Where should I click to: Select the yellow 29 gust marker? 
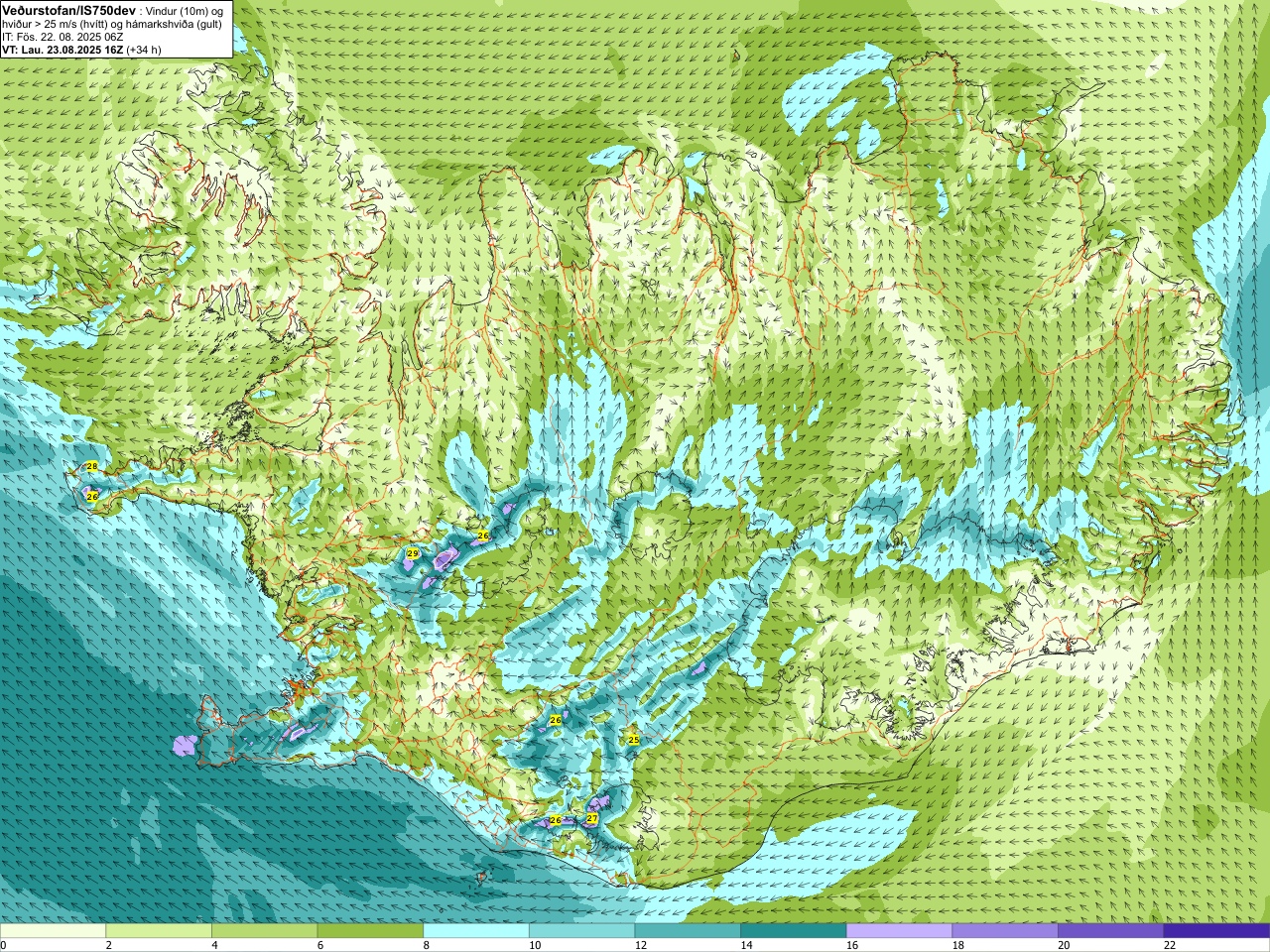pyautogui.click(x=412, y=553)
